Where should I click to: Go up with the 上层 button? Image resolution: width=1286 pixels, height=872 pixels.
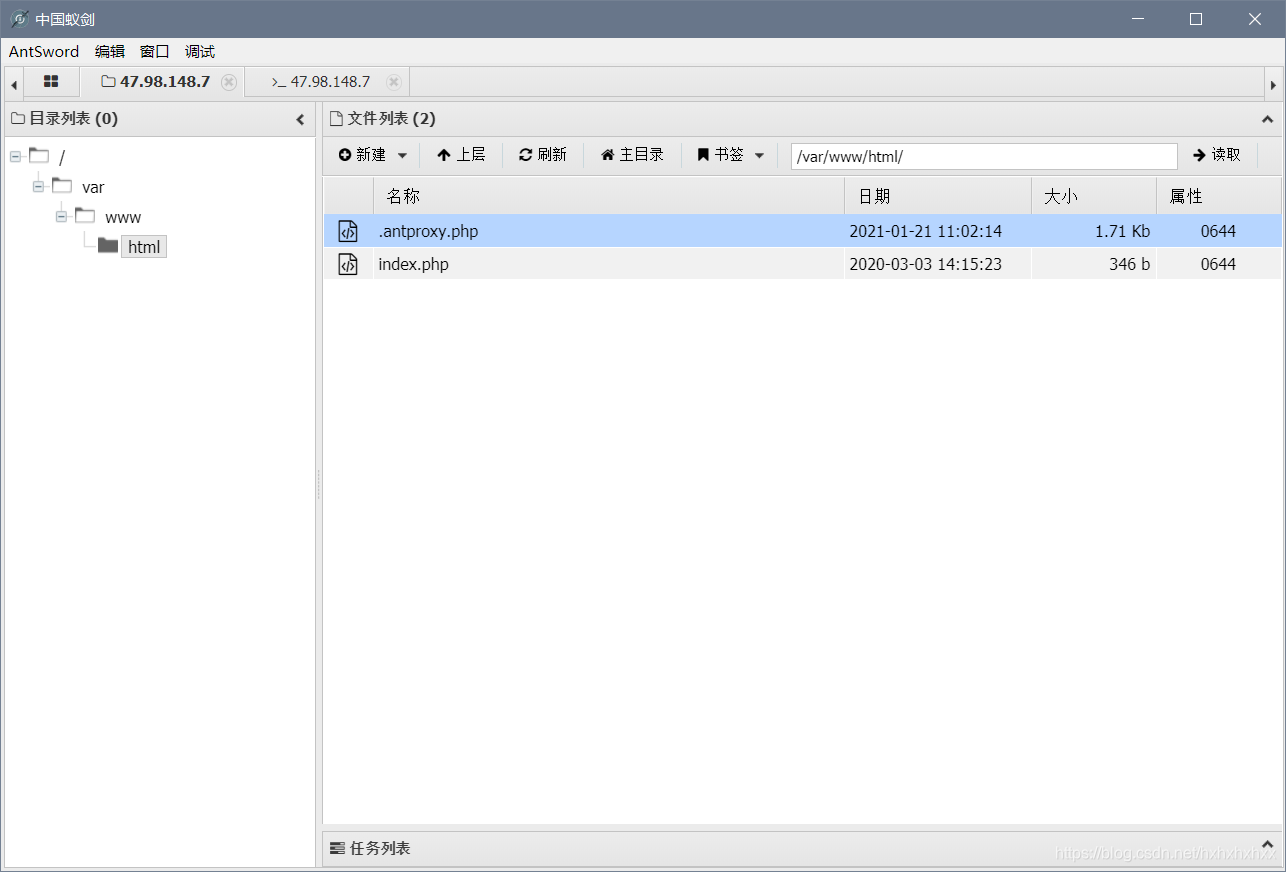tap(461, 155)
